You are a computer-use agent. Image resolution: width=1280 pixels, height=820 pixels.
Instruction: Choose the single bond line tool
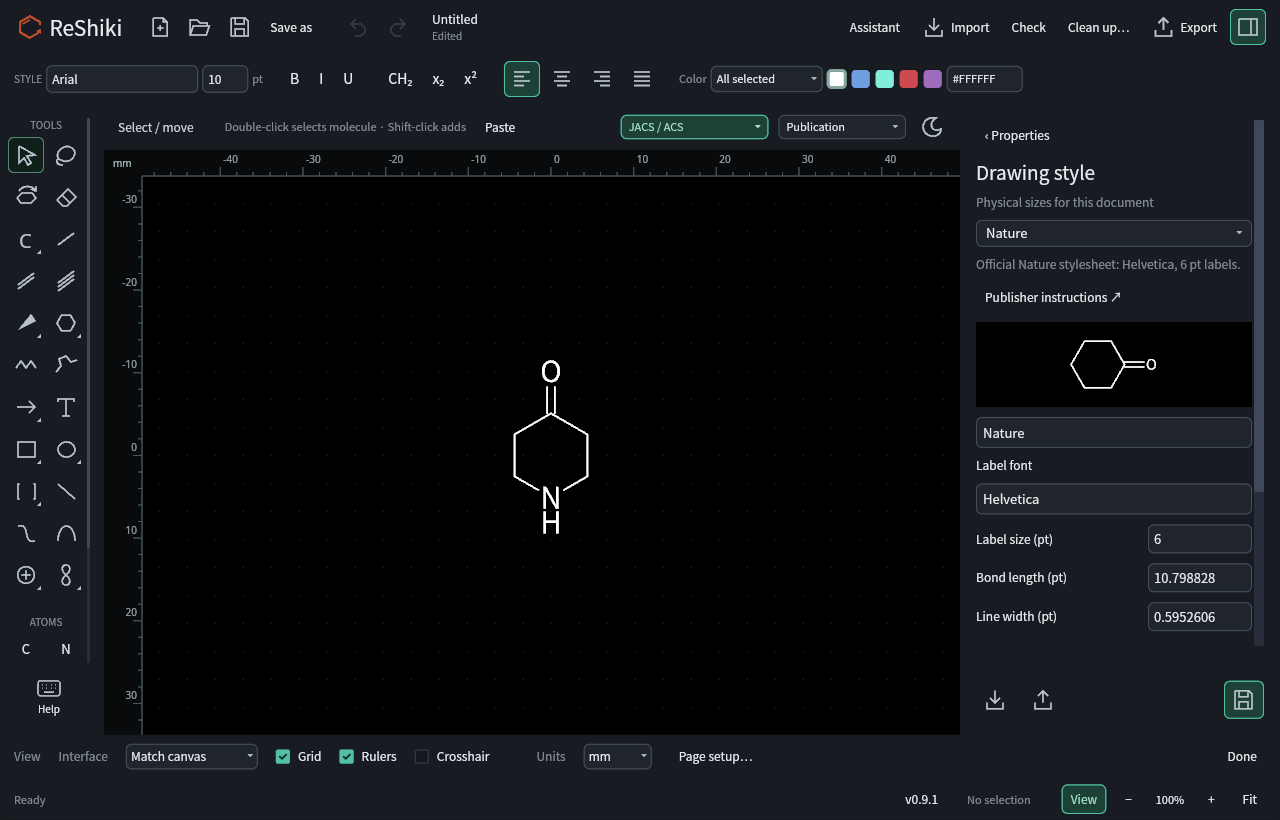coord(66,239)
